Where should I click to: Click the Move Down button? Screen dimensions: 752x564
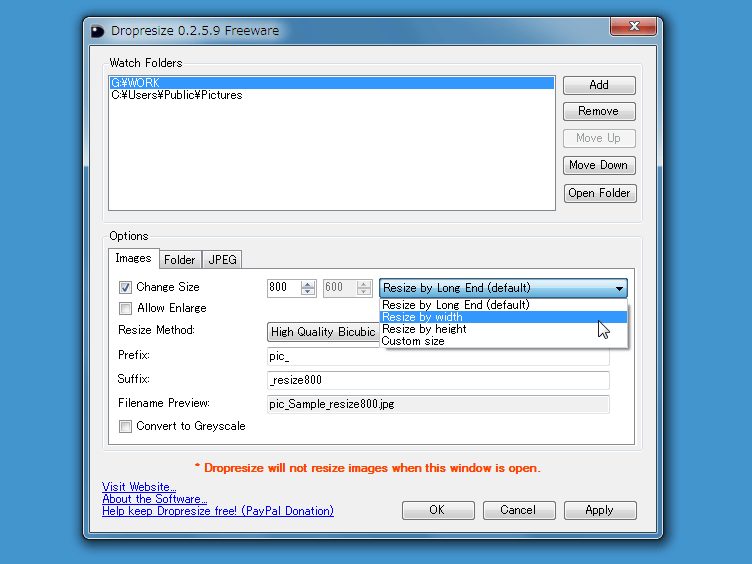599,165
